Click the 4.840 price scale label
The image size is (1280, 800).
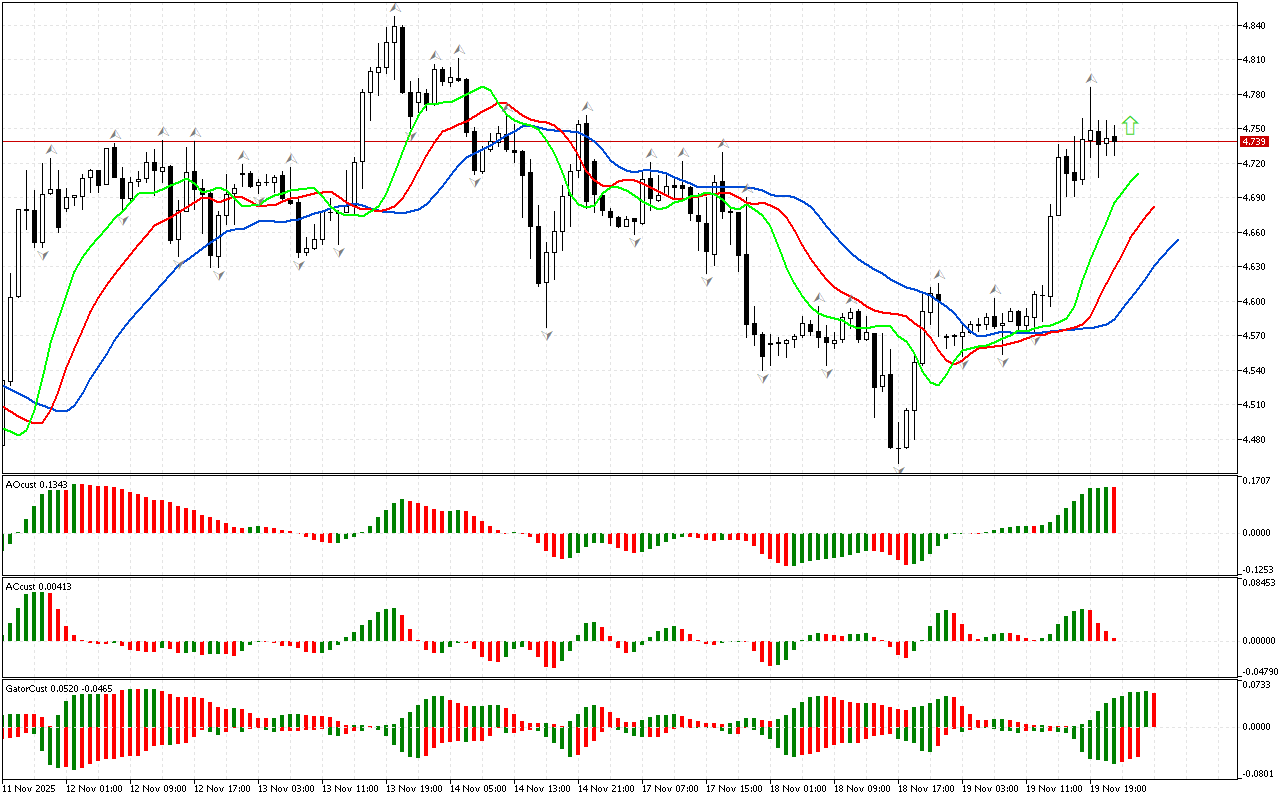coord(1254,26)
